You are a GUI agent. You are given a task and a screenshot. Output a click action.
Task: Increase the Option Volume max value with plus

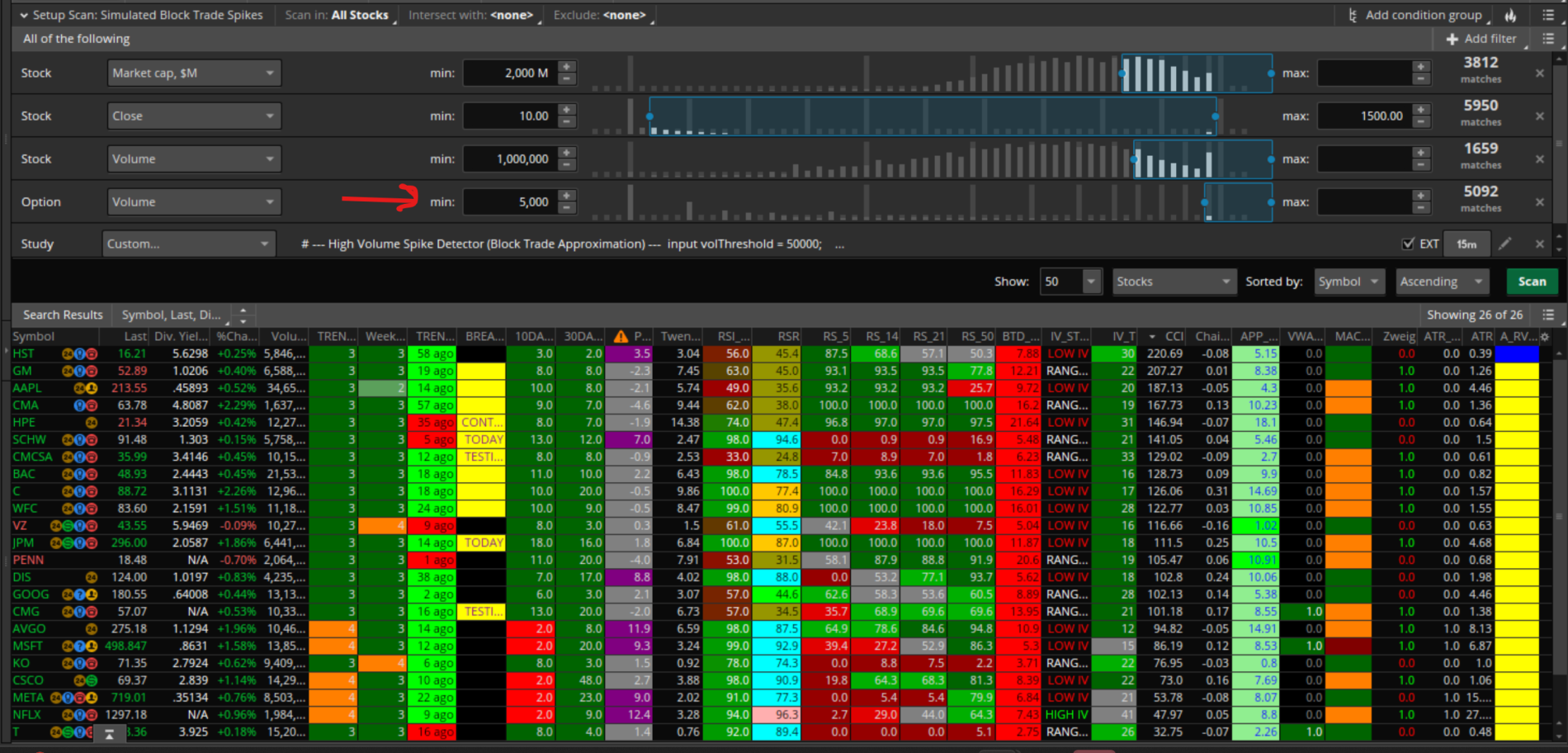tap(1421, 196)
